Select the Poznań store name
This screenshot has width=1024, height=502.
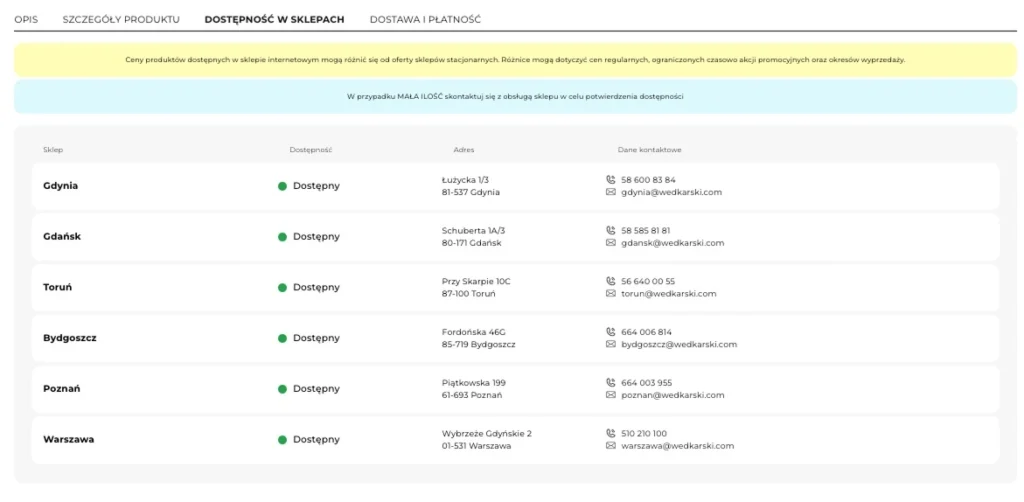click(x=62, y=389)
